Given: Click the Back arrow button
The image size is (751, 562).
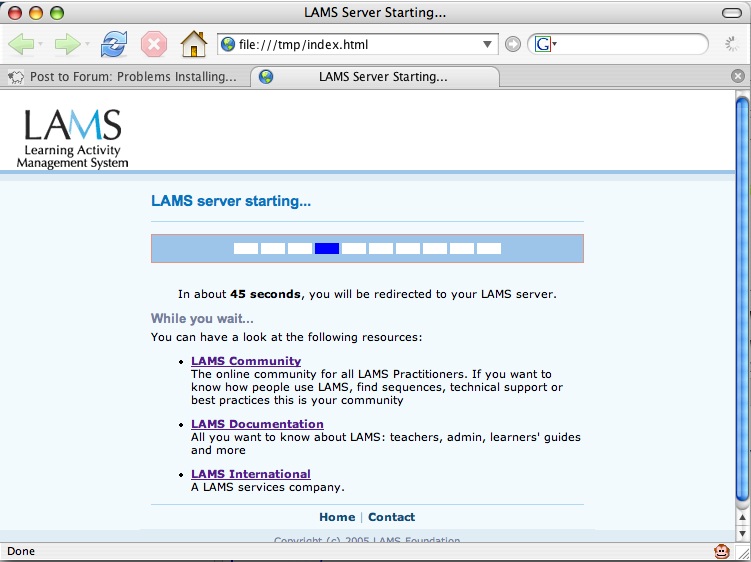Looking at the screenshot, I should coord(20,44).
